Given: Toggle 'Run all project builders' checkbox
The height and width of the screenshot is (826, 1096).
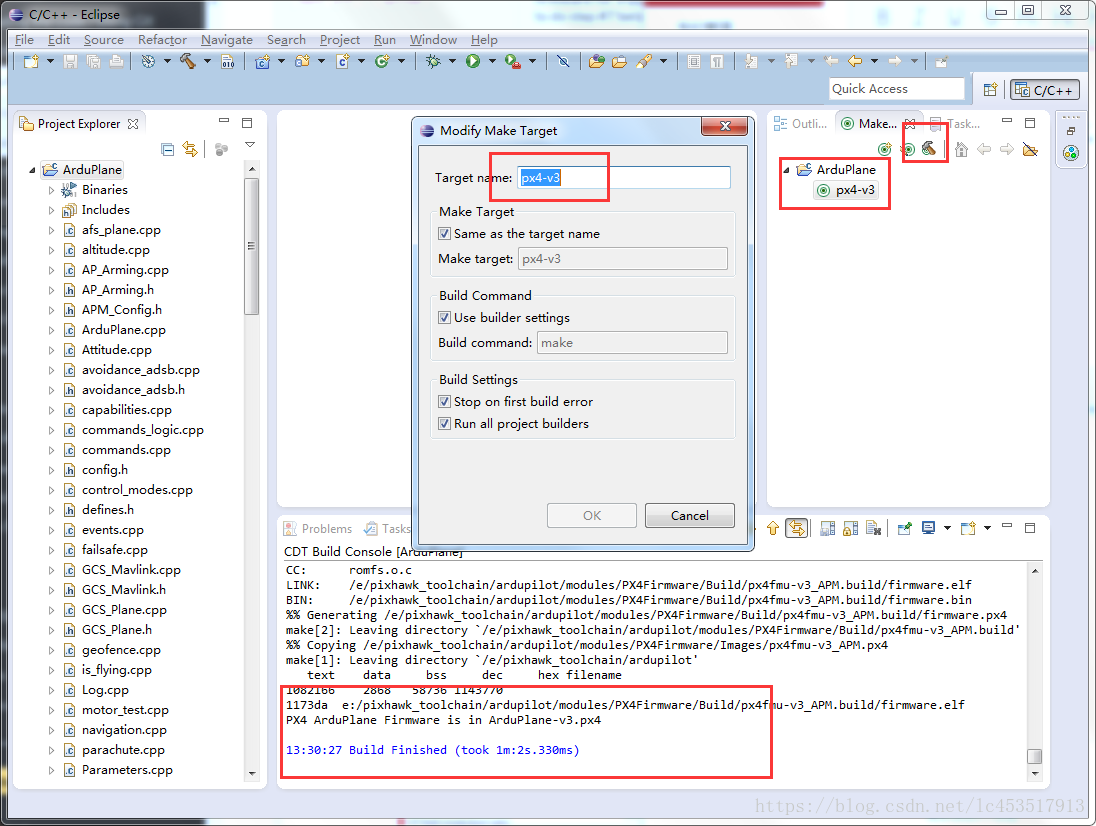Looking at the screenshot, I should click(x=445, y=423).
